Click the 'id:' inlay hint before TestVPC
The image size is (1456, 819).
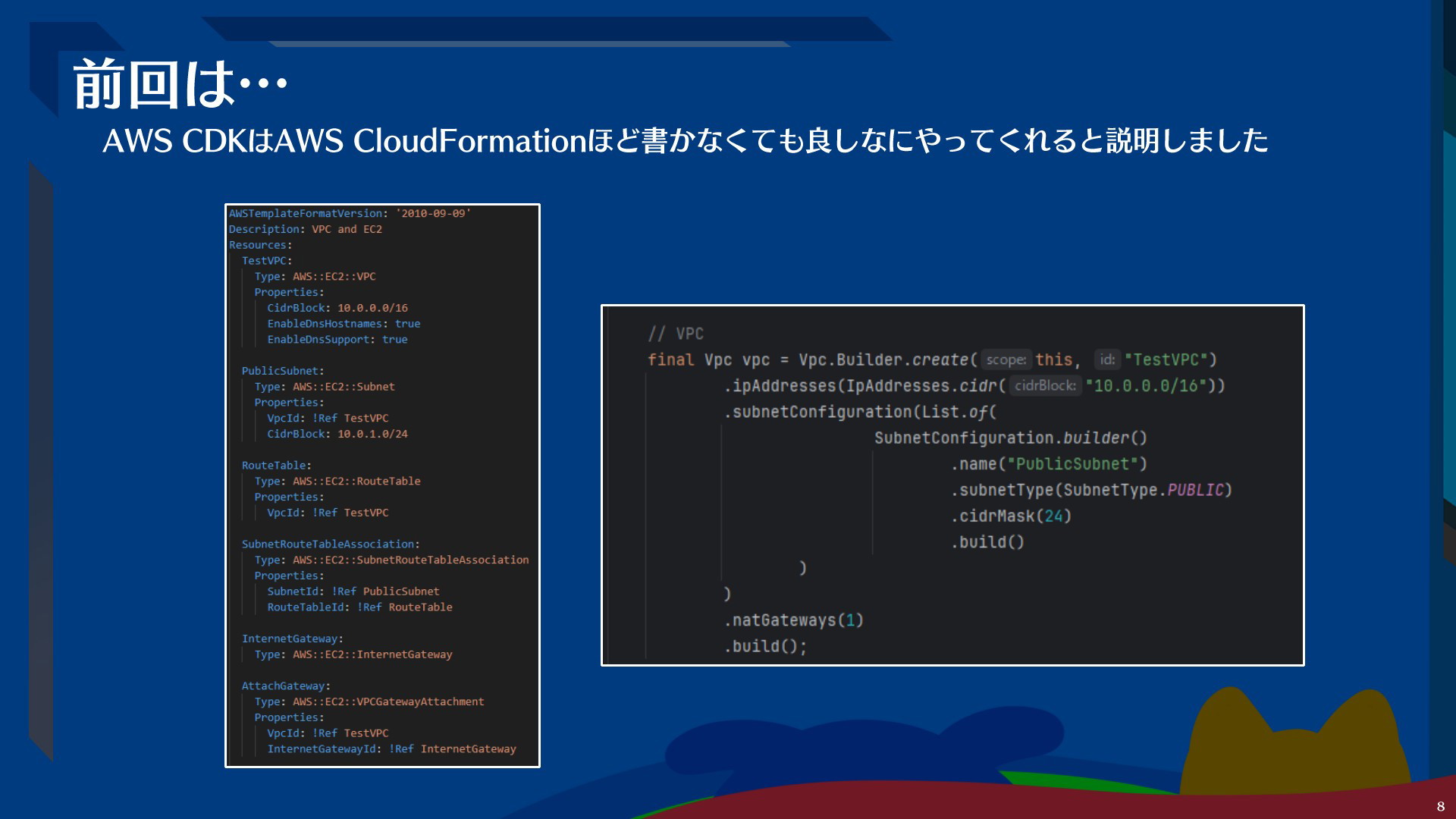pyautogui.click(x=1107, y=359)
